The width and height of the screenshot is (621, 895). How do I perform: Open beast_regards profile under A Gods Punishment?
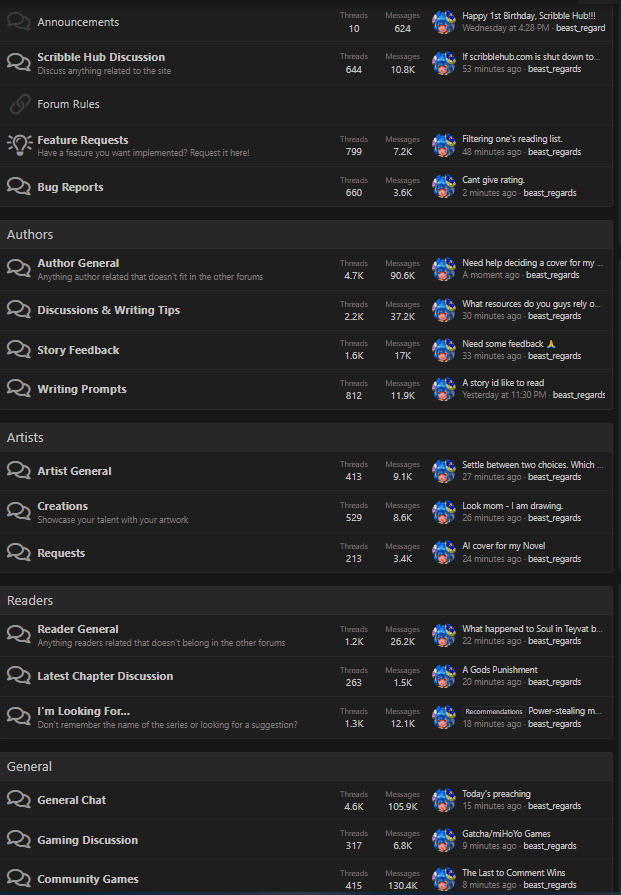click(x=554, y=682)
